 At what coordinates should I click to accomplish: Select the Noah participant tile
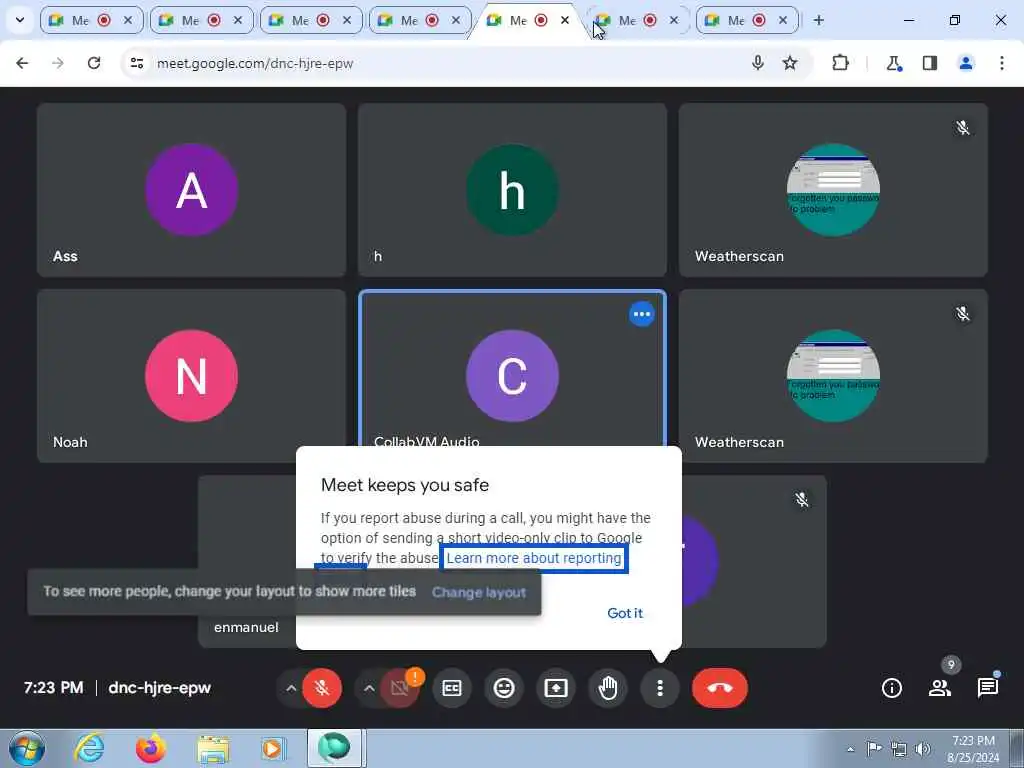[x=191, y=376]
